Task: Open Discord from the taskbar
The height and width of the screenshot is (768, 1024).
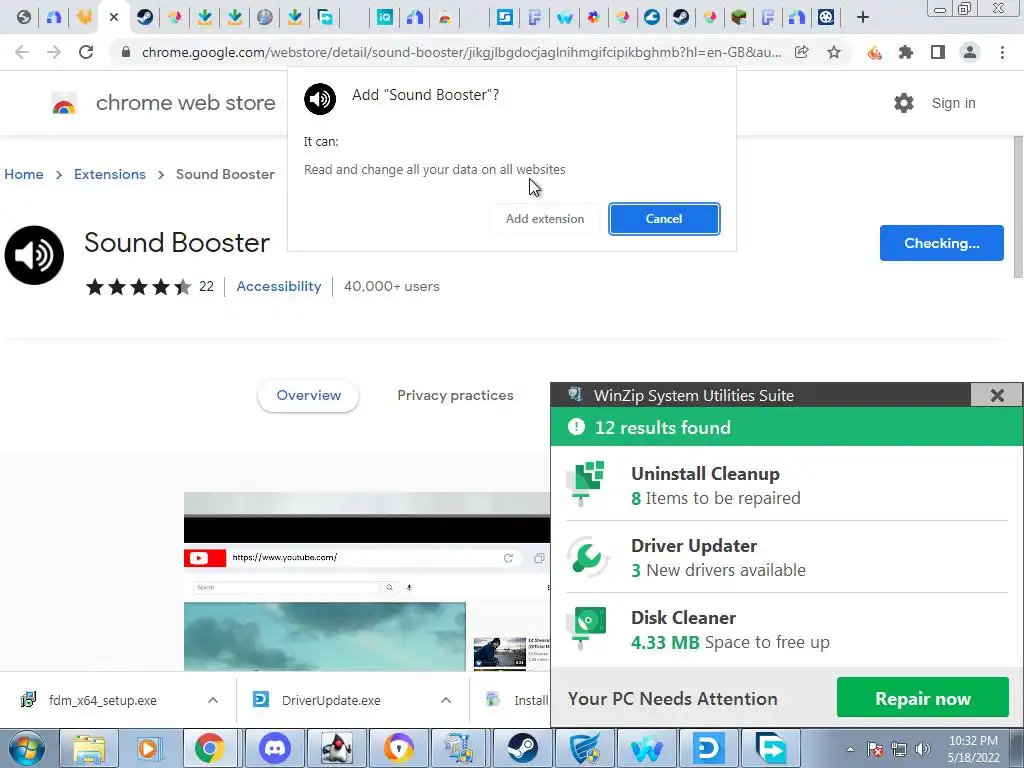Action: pos(275,748)
